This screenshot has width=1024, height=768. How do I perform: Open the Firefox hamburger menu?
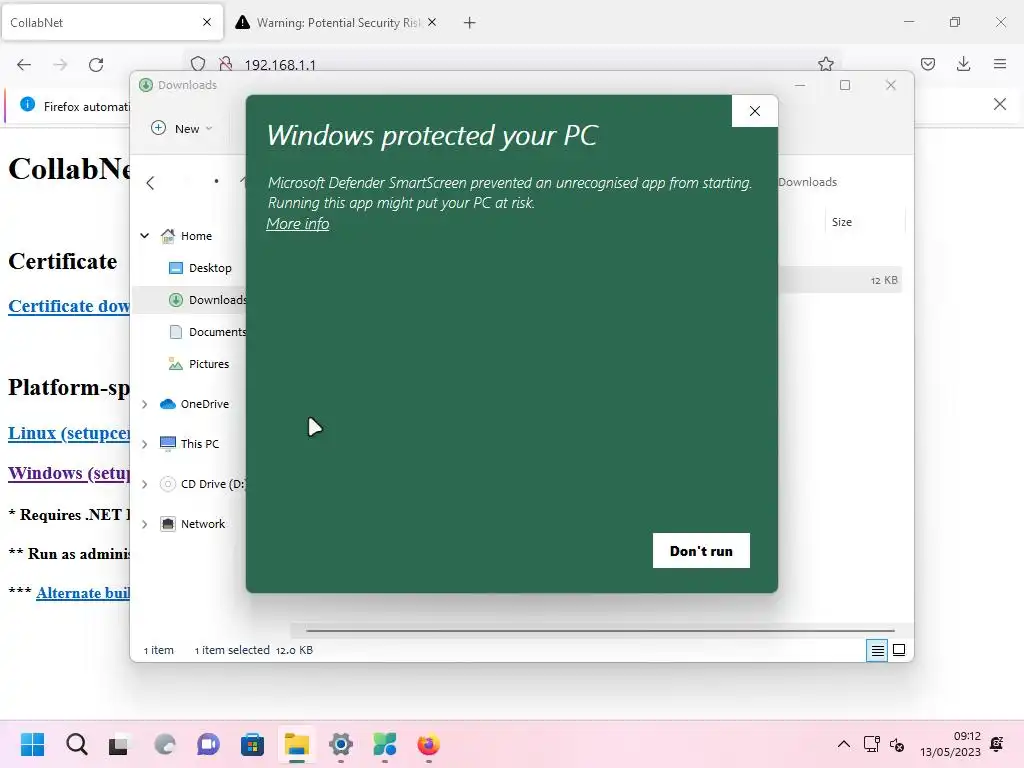pos(999,64)
